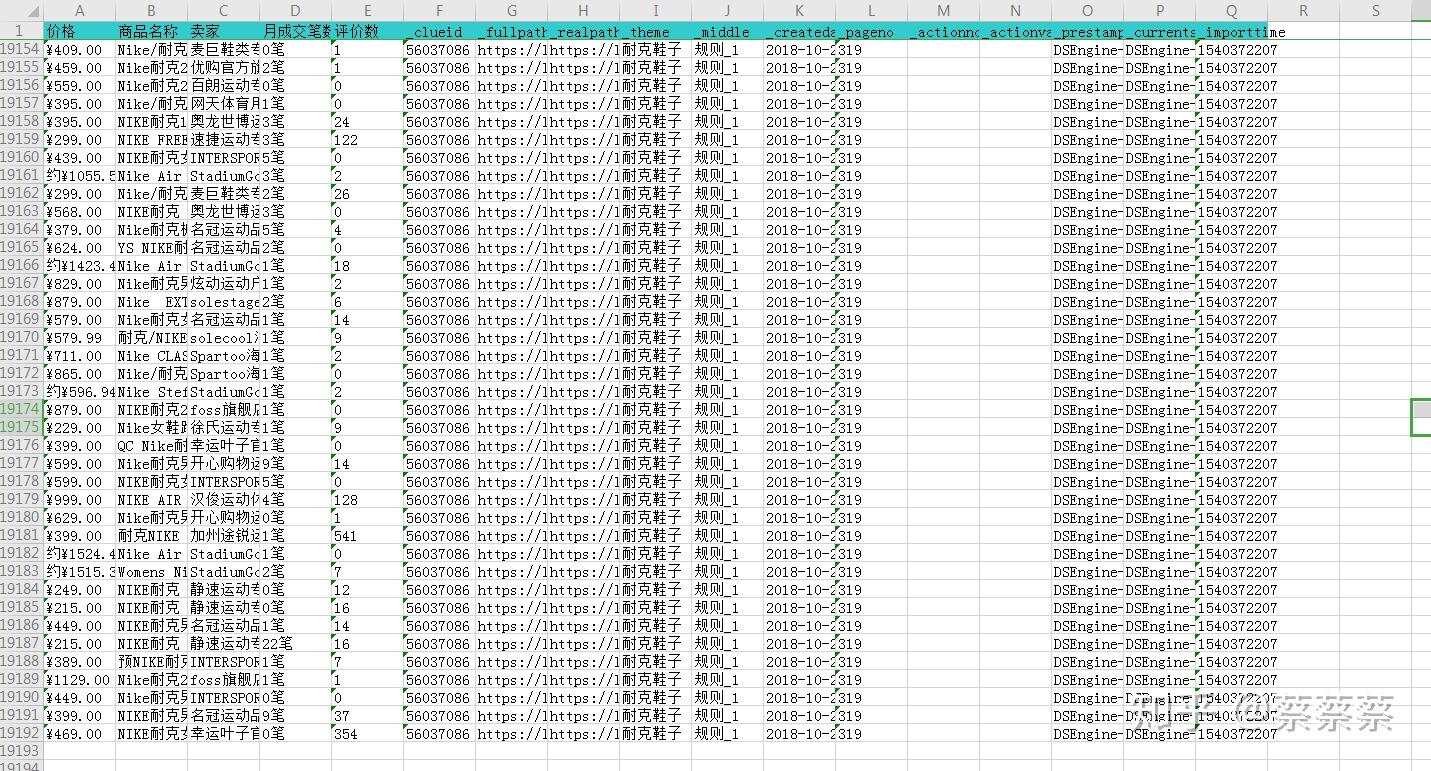The width and height of the screenshot is (1431, 771).
Task: Select the price cell ¥829.00
Action: 80,284
